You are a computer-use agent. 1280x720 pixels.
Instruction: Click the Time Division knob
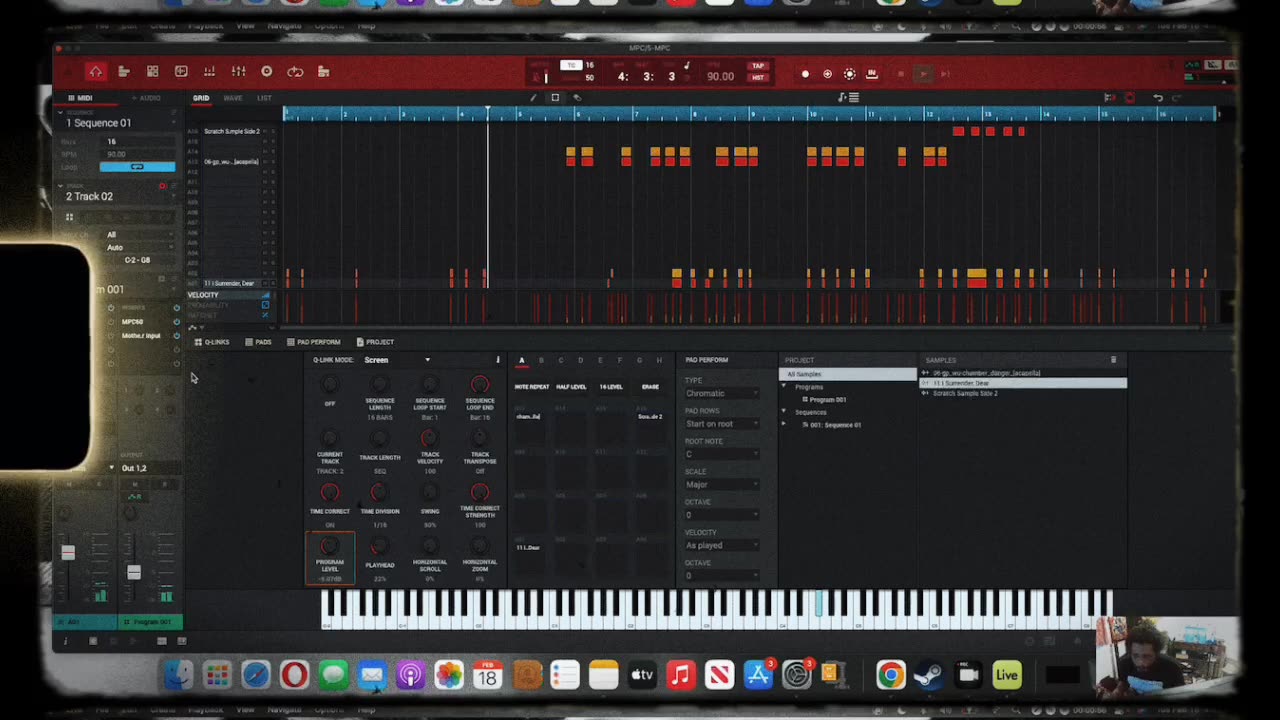point(379,492)
